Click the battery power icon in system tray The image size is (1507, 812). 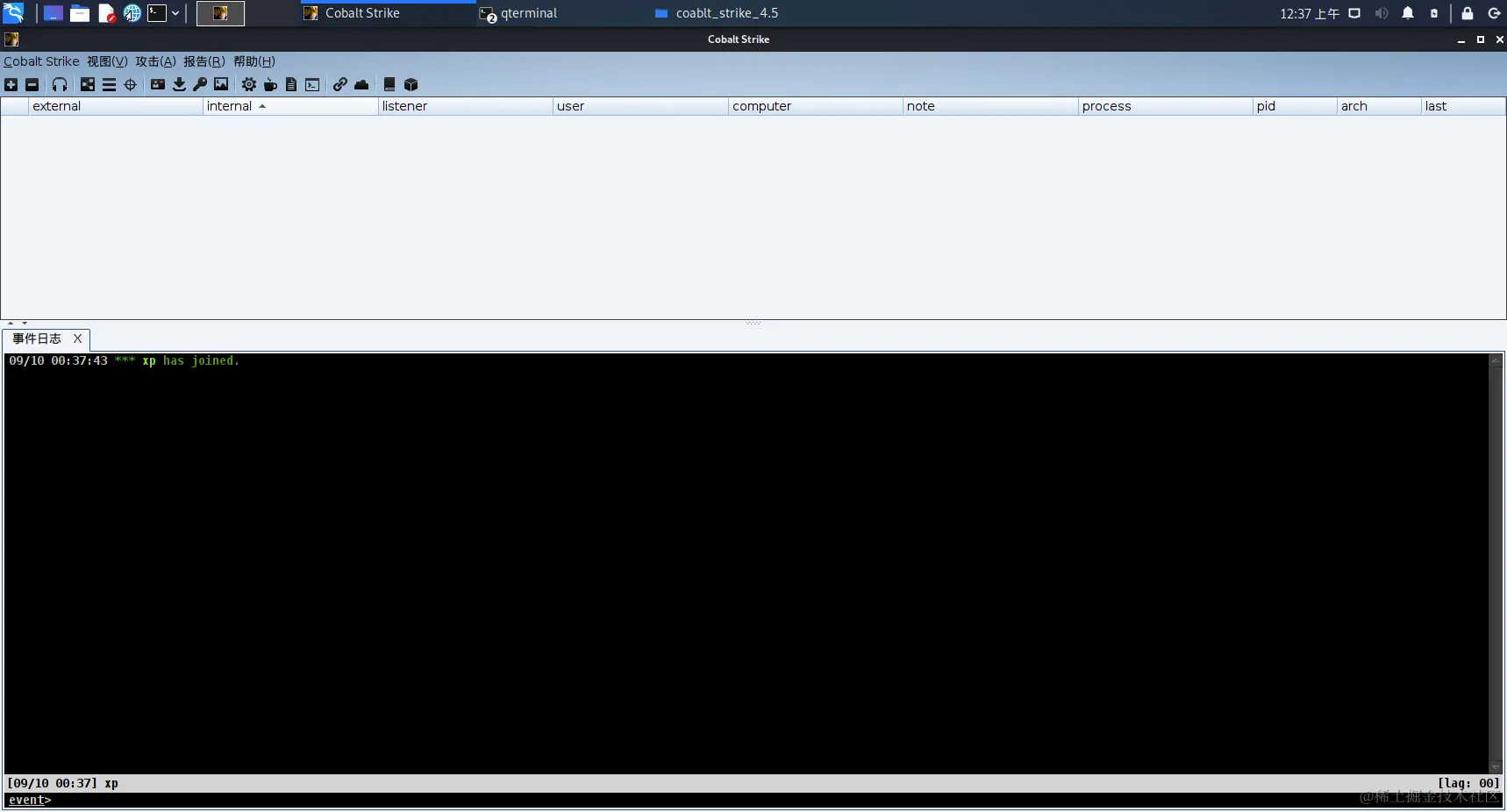coord(1434,13)
